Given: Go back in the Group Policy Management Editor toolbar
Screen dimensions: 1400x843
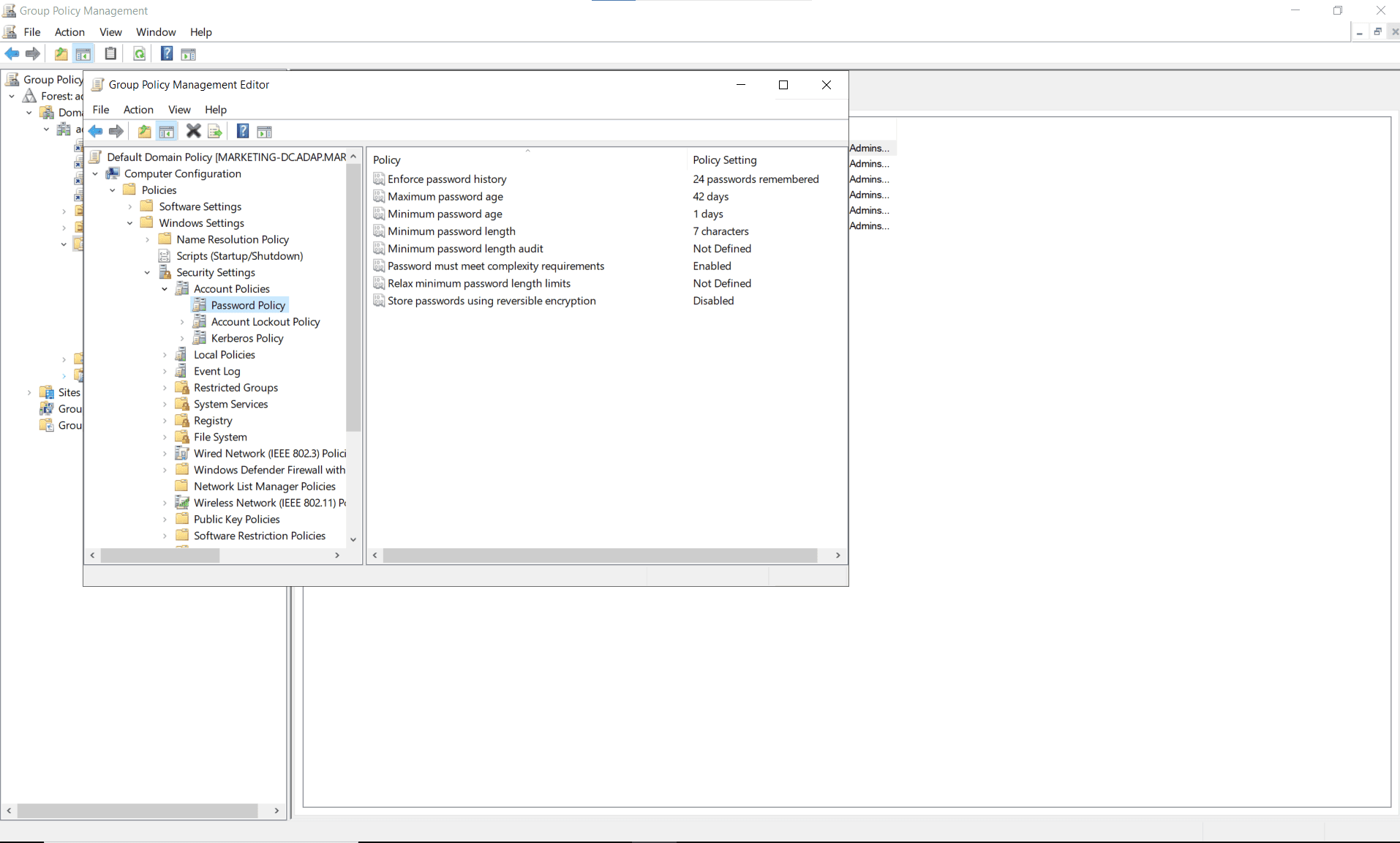Looking at the screenshot, I should (x=96, y=131).
